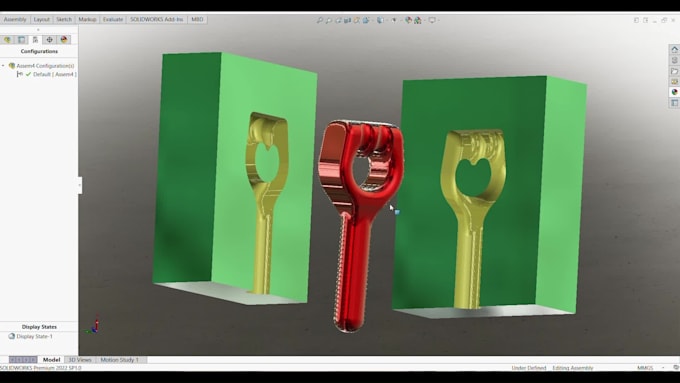Open the File Explorer task pane icon
Image resolution: width=680 pixels, height=383 pixels.
coord(674,71)
